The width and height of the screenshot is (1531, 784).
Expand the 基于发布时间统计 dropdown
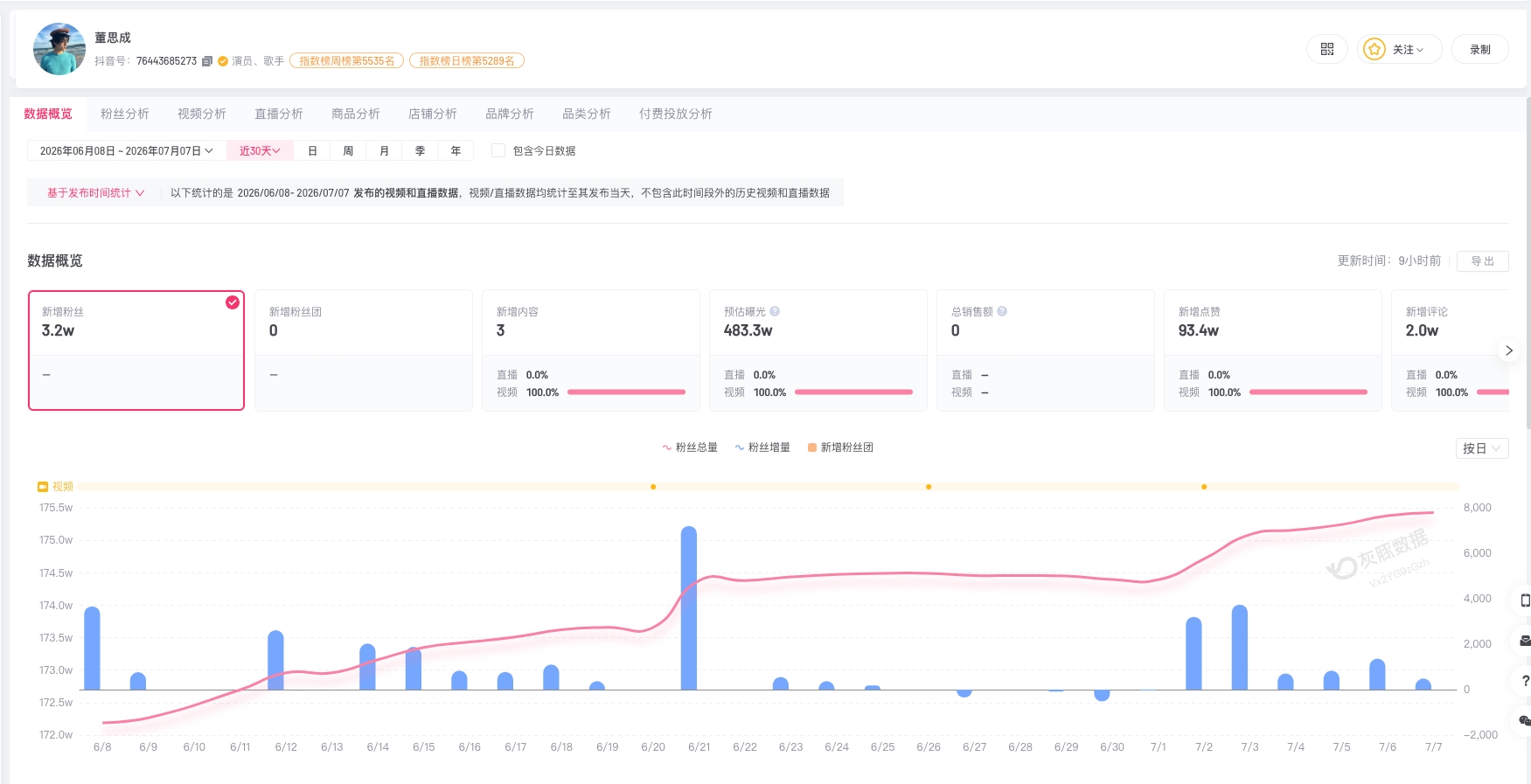point(95,193)
